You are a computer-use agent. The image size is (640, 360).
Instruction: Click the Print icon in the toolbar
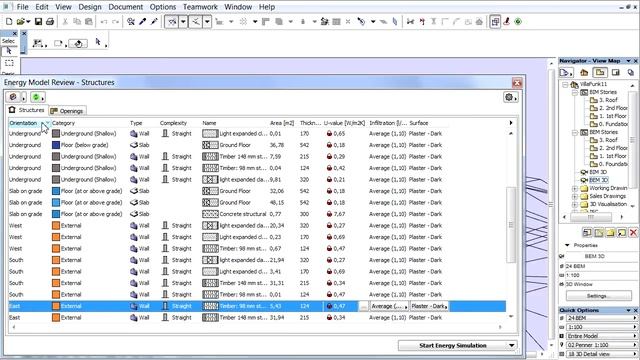50,22
